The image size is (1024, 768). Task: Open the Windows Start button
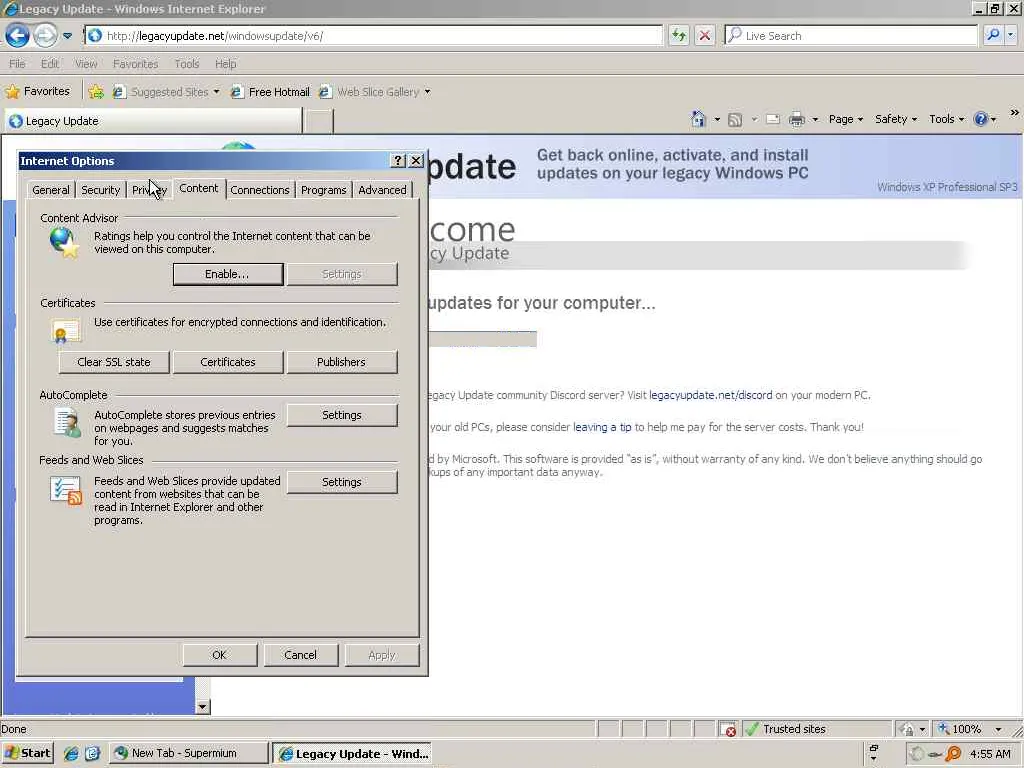click(27, 753)
